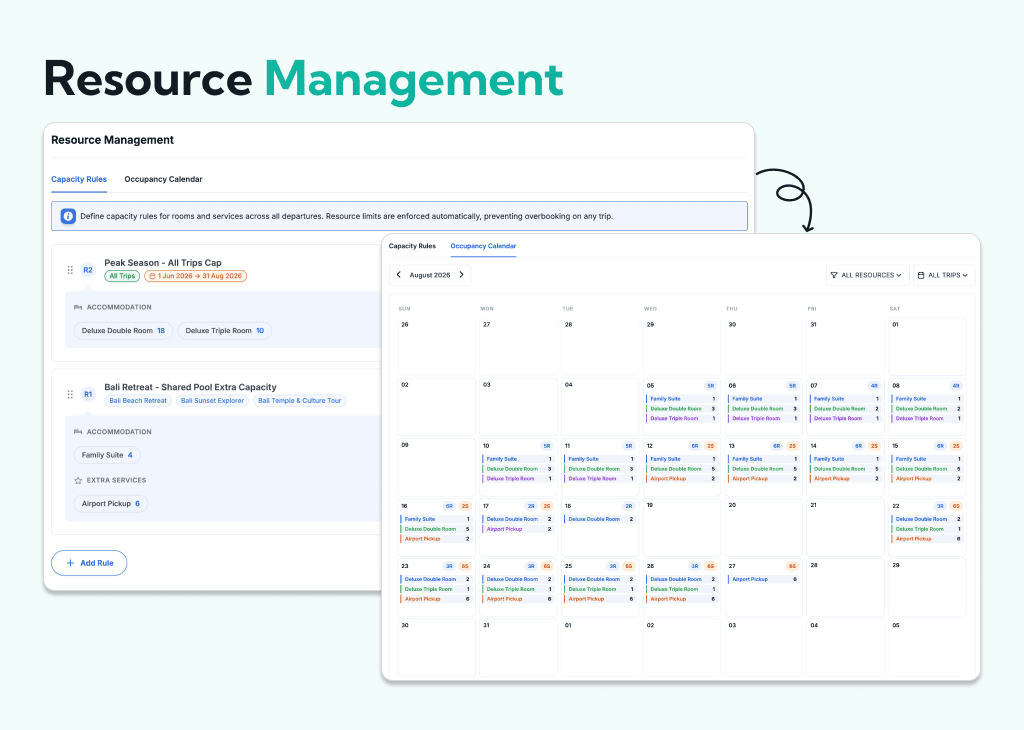1024x730 pixels.
Task: Click the bed icon in the Bali Retreat rule
Action: click(x=78, y=432)
